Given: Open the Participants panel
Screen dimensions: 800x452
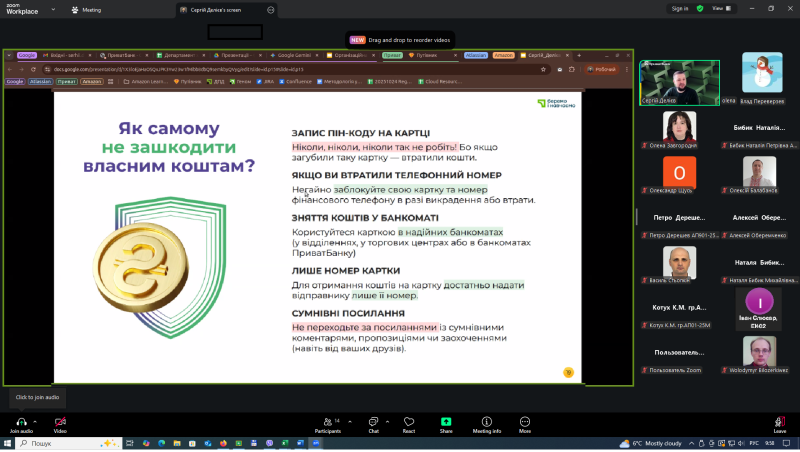Looking at the screenshot, I should tap(326, 422).
